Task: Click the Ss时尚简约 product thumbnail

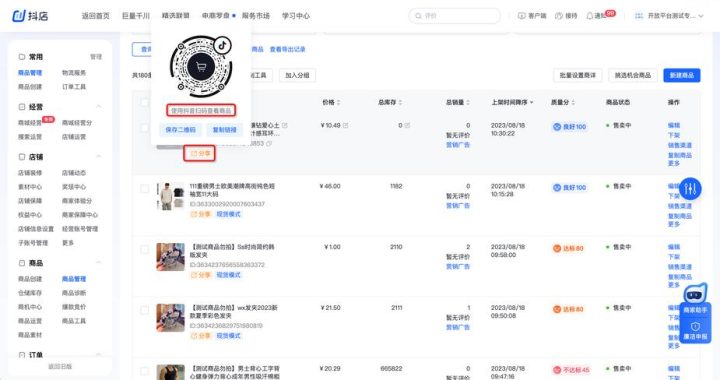Action: pyautogui.click(x=170, y=257)
